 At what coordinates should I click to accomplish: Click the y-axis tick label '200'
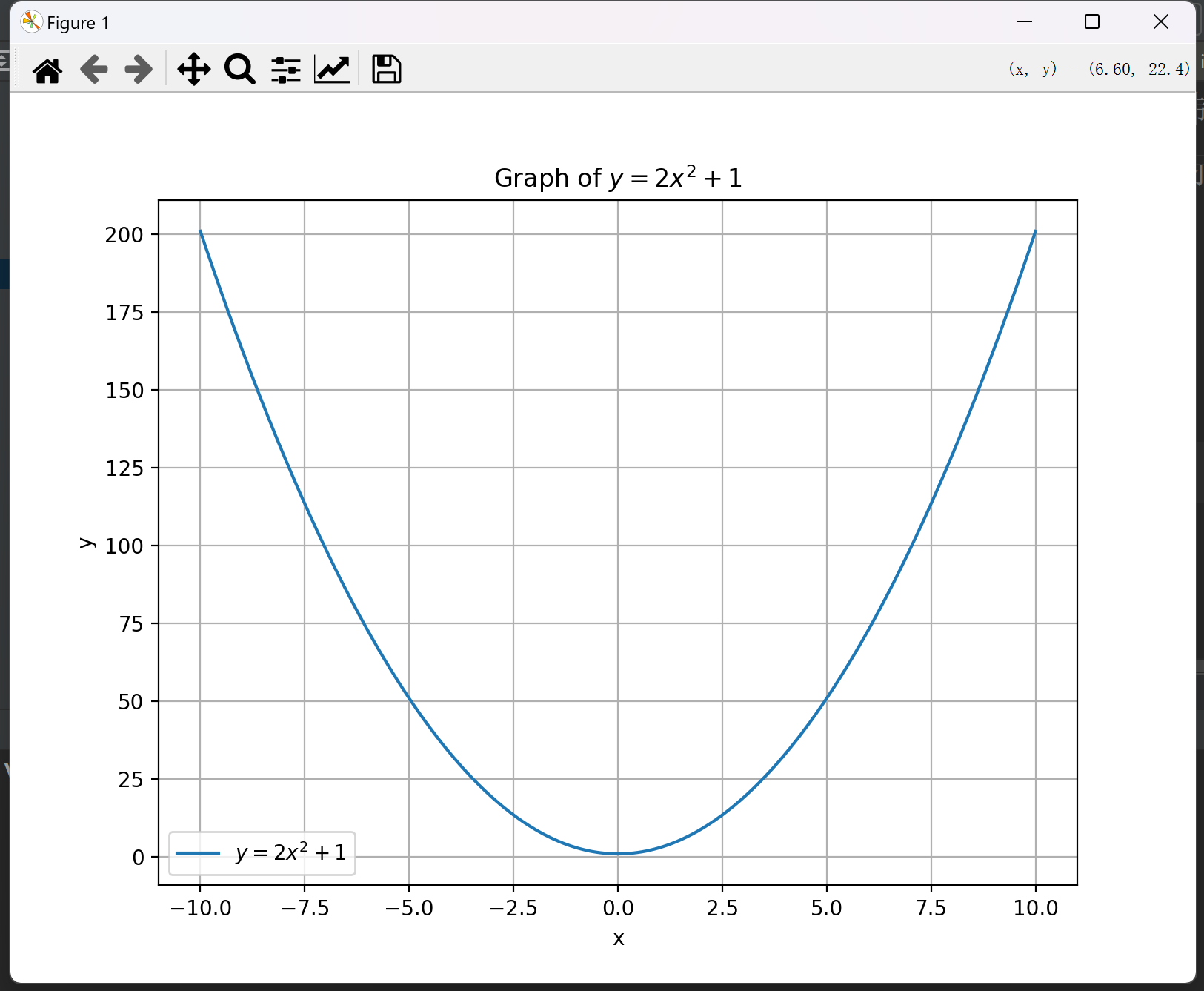[124, 235]
